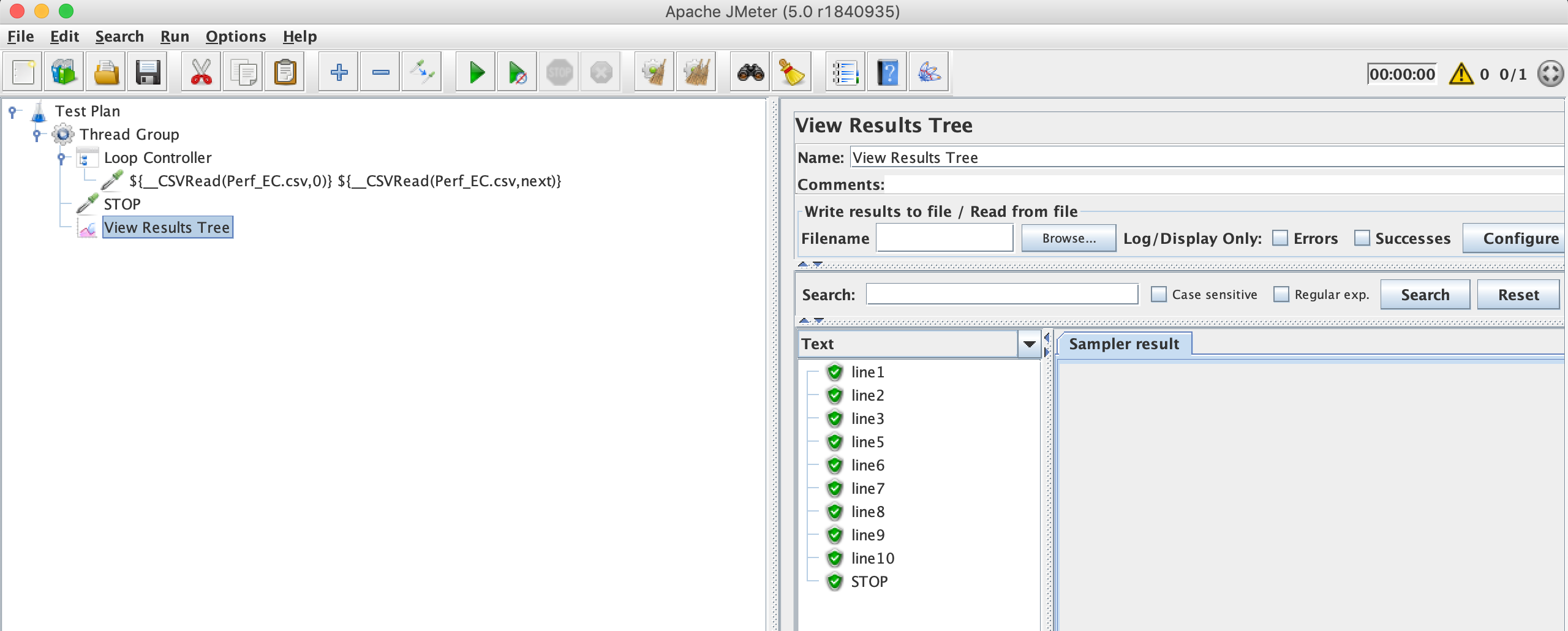Click the Configure button
This screenshot has width=1568, height=631.
[x=1514, y=238]
